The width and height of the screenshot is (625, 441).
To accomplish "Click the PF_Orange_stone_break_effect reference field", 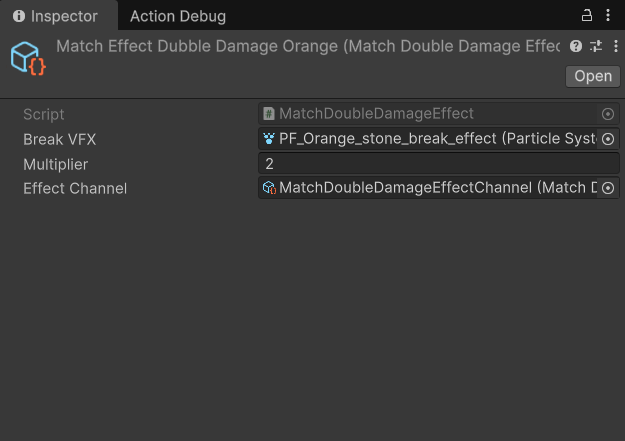I will [x=429, y=139].
